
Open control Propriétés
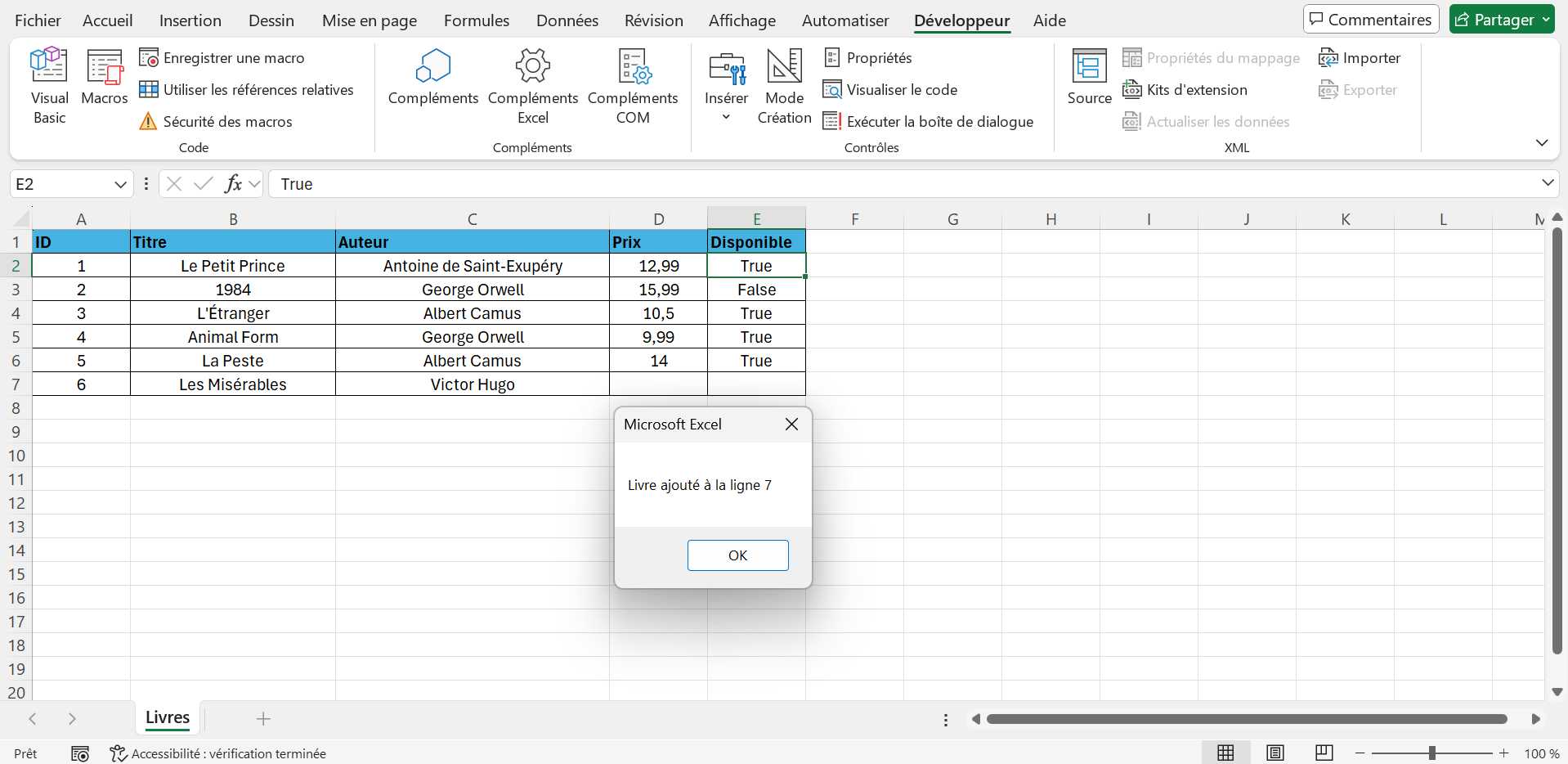coord(867,58)
